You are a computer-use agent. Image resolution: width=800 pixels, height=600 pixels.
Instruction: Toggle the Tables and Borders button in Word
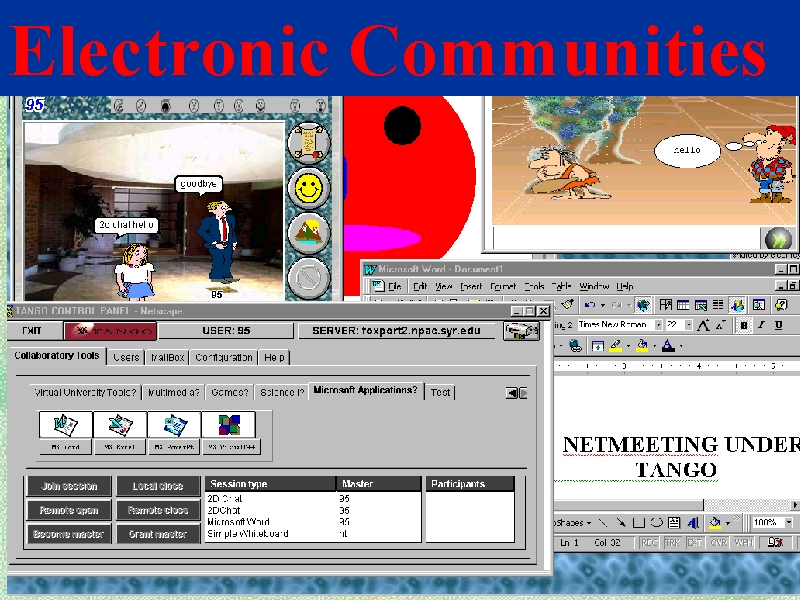pyautogui.click(x=665, y=305)
